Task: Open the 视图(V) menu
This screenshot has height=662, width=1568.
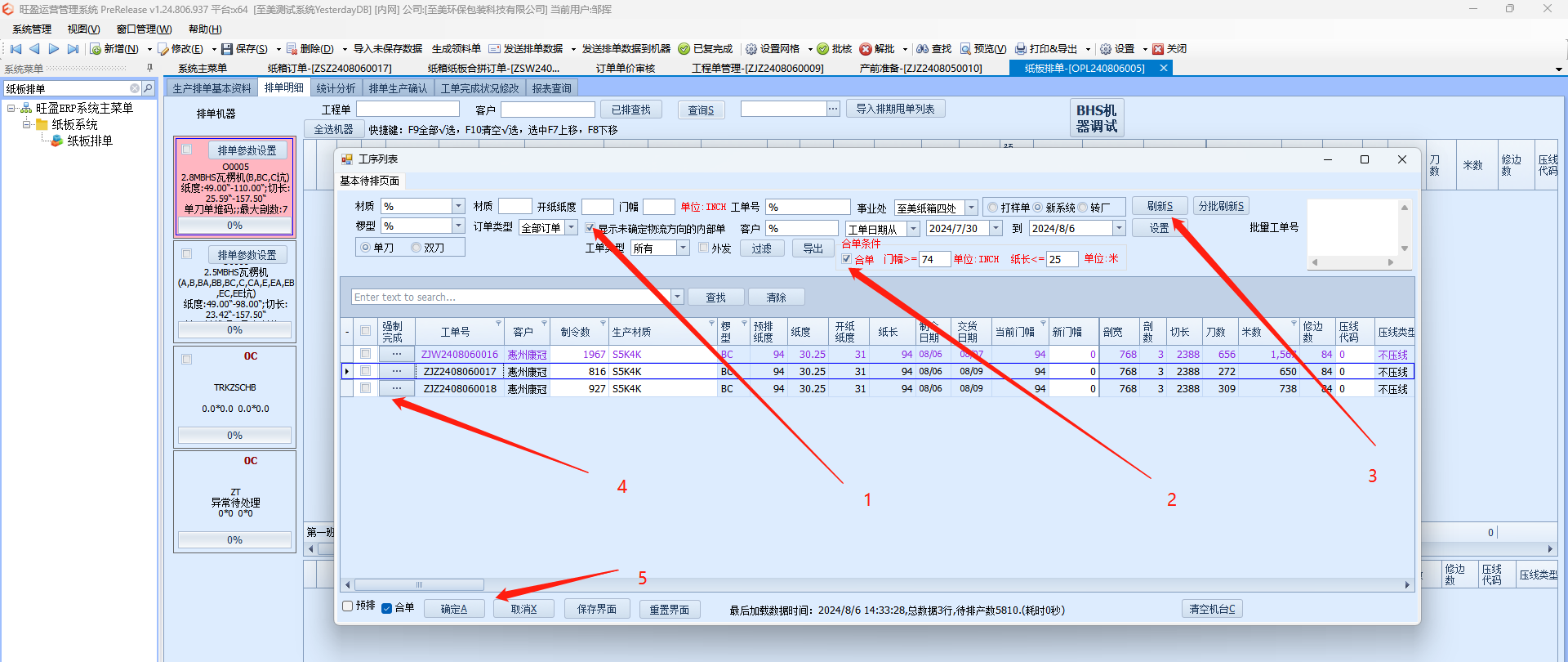Action: pyautogui.click(x=83, y=29)
